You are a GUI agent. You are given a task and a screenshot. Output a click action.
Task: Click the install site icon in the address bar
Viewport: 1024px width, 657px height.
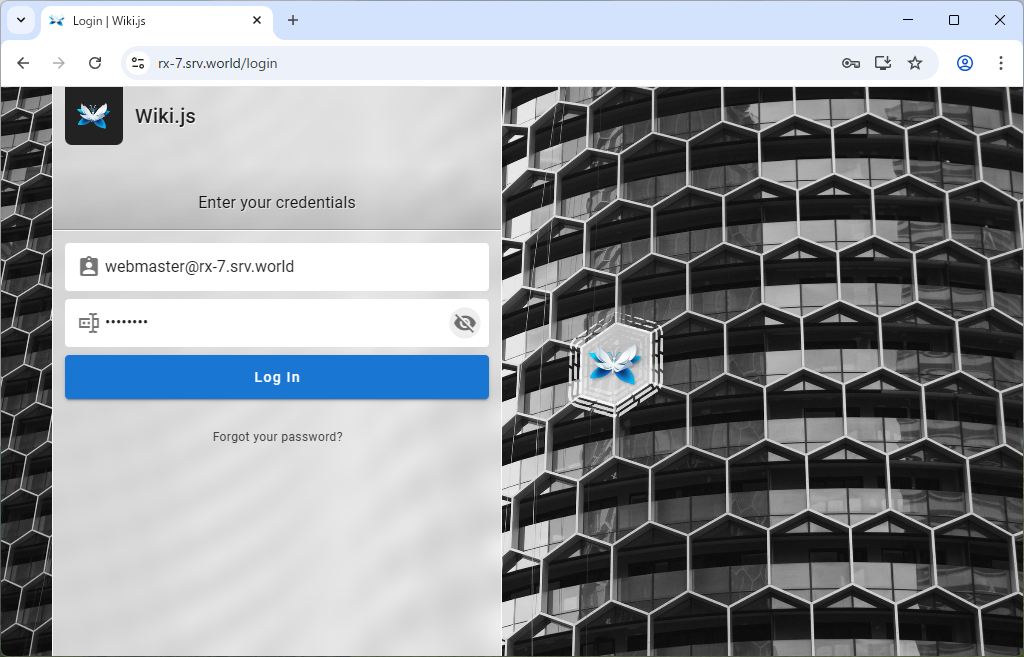click(882, 62)
